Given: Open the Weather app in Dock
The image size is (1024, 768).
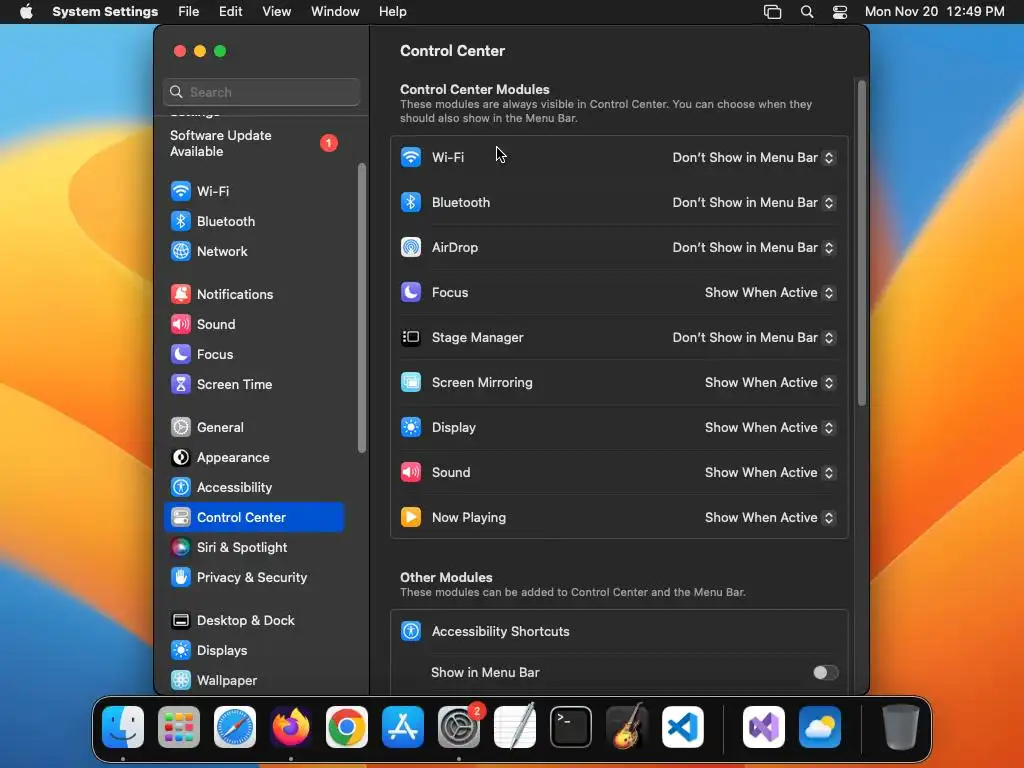Looking at the screenshot, I should (x=820, y=727).
